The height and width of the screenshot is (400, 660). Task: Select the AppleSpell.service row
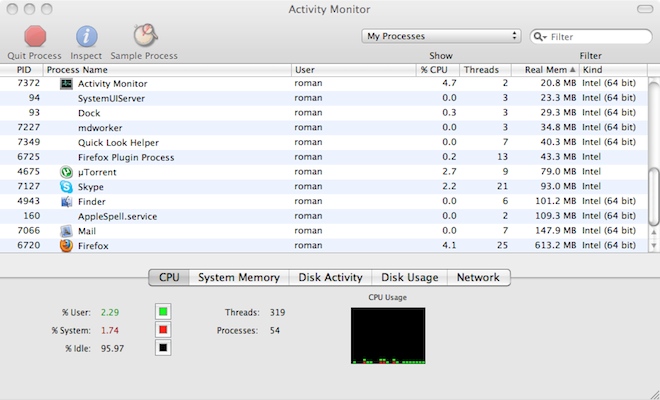coord(324,216)
